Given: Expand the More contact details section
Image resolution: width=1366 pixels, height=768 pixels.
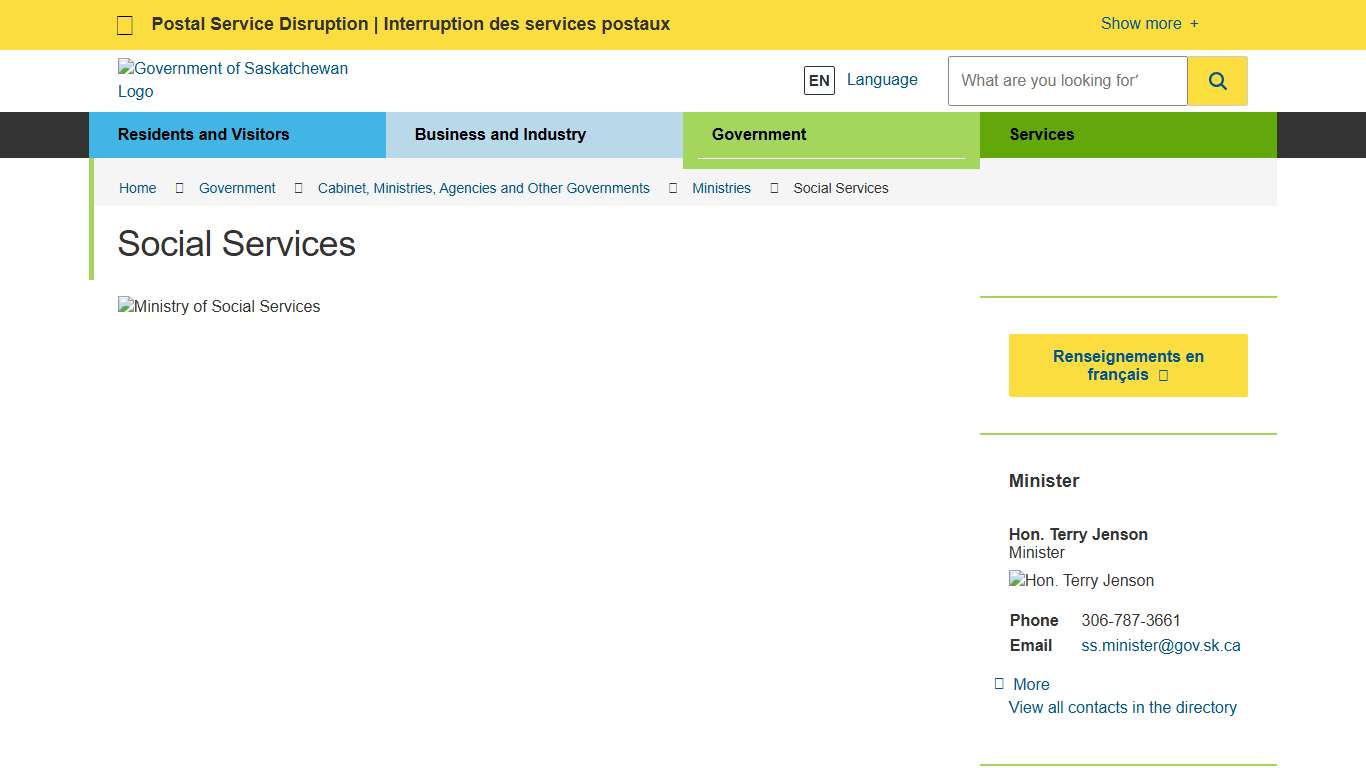Looking at the screenshot, I should 1023,684.
